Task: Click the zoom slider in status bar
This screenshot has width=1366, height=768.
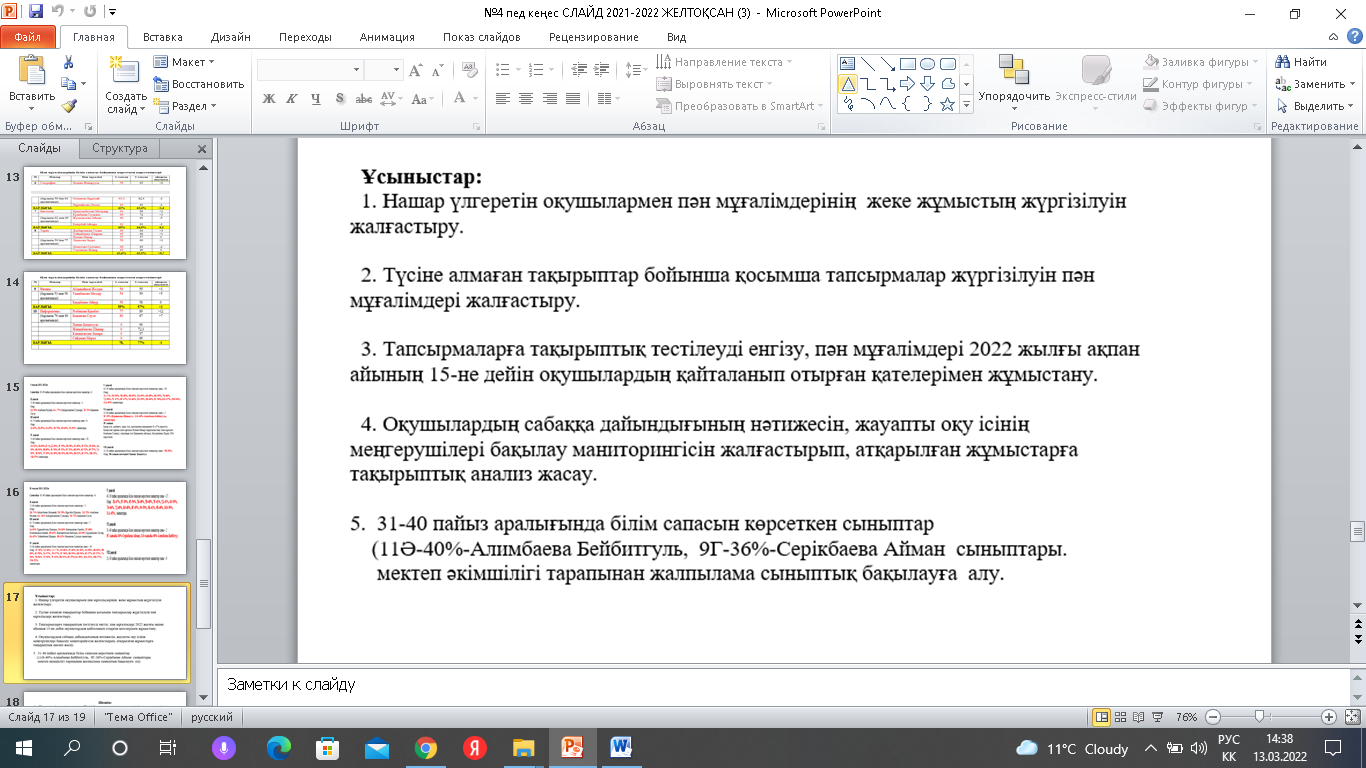Action: [x=1261, y=717]
